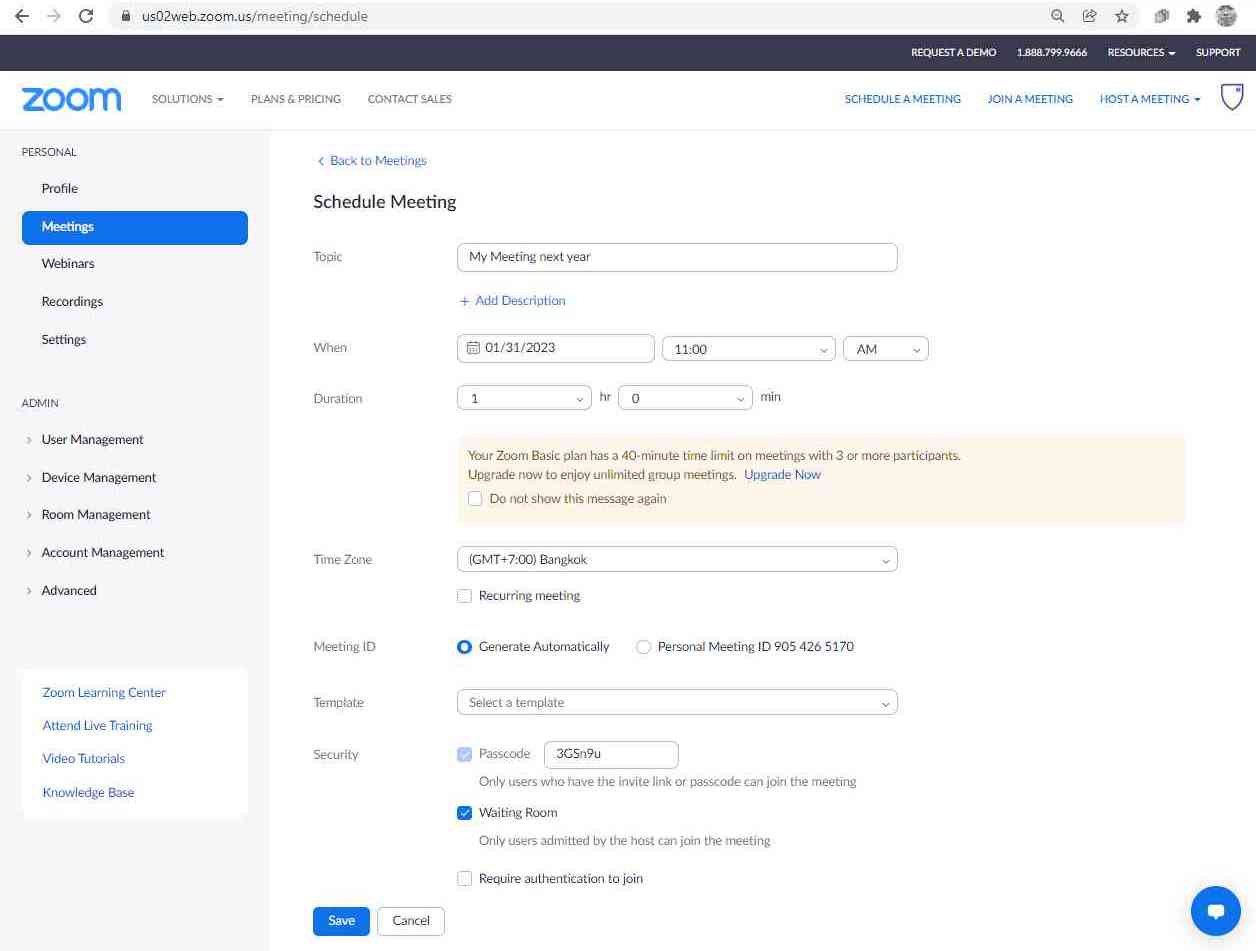Click the browser reload icon
This screenshot has height=951, width=1256.
point(86,16)
